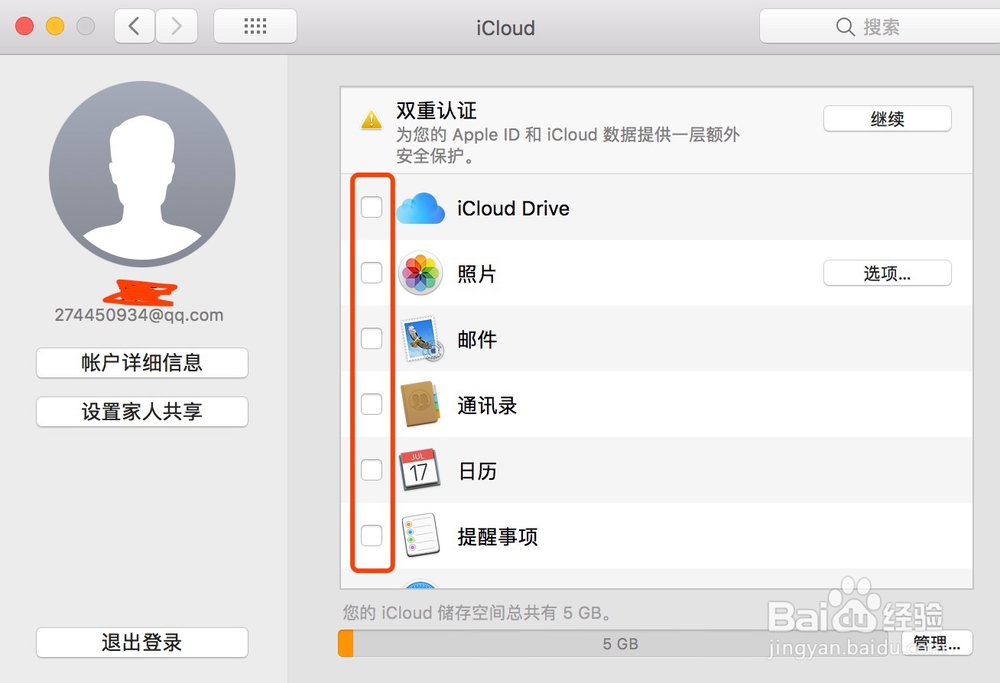Click the 照片 label
1000x683 pixels.
477,274
